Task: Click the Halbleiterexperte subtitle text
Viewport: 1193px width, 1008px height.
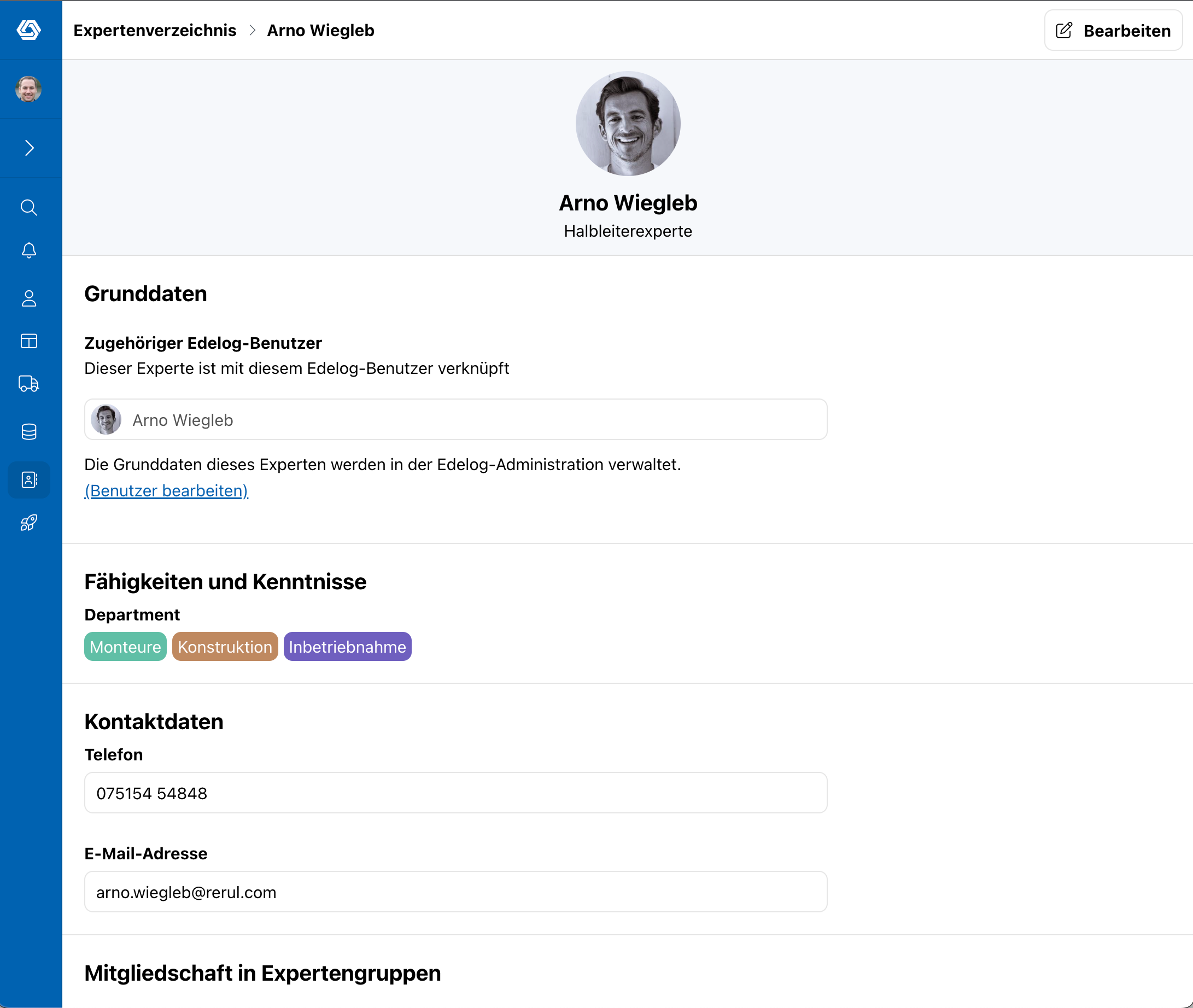Action: [628, 231]
